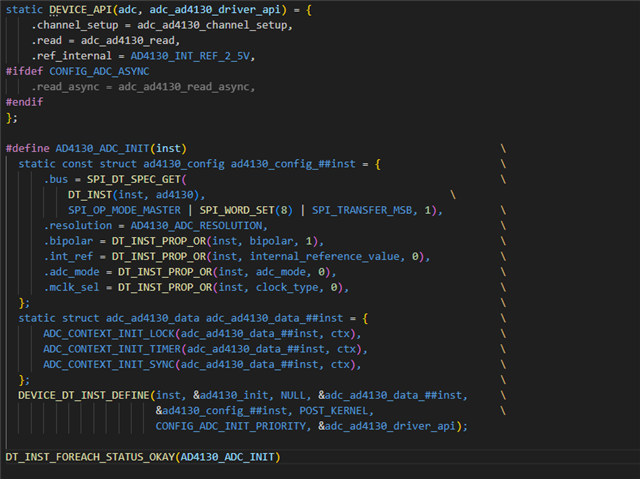Click internal_reference_value property name

[324, 257]
